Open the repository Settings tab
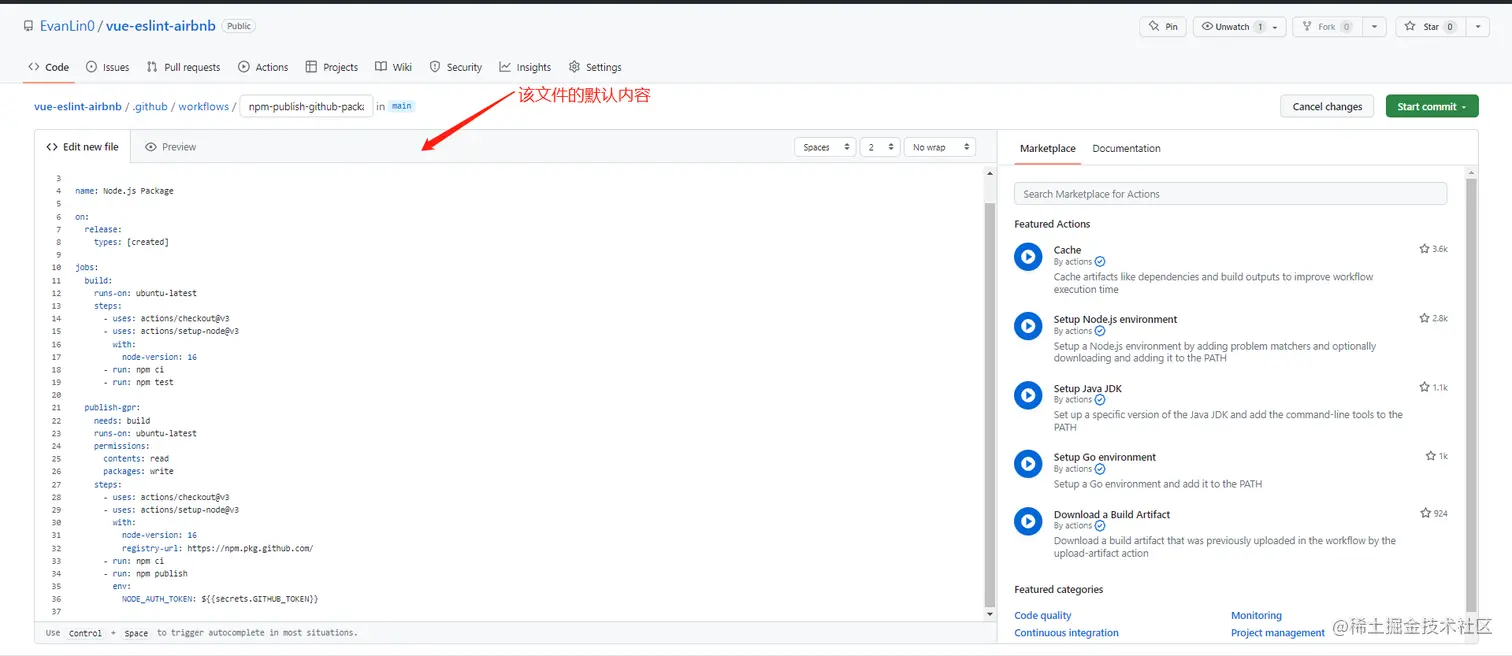 (x=595, y=67)
